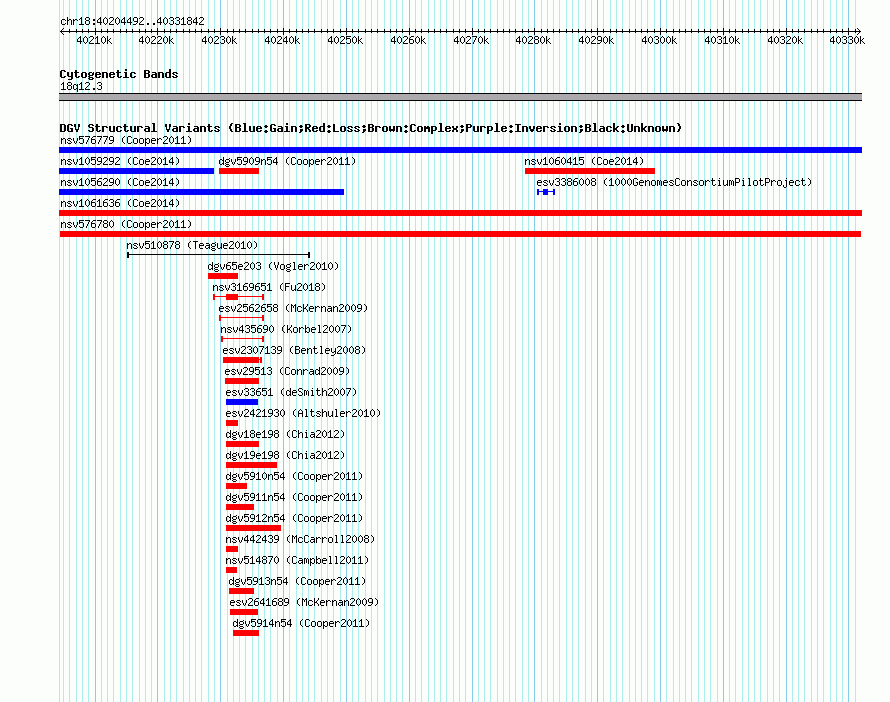Open the nsv435690 (Korbel2007) variant label

pos(286,329)
